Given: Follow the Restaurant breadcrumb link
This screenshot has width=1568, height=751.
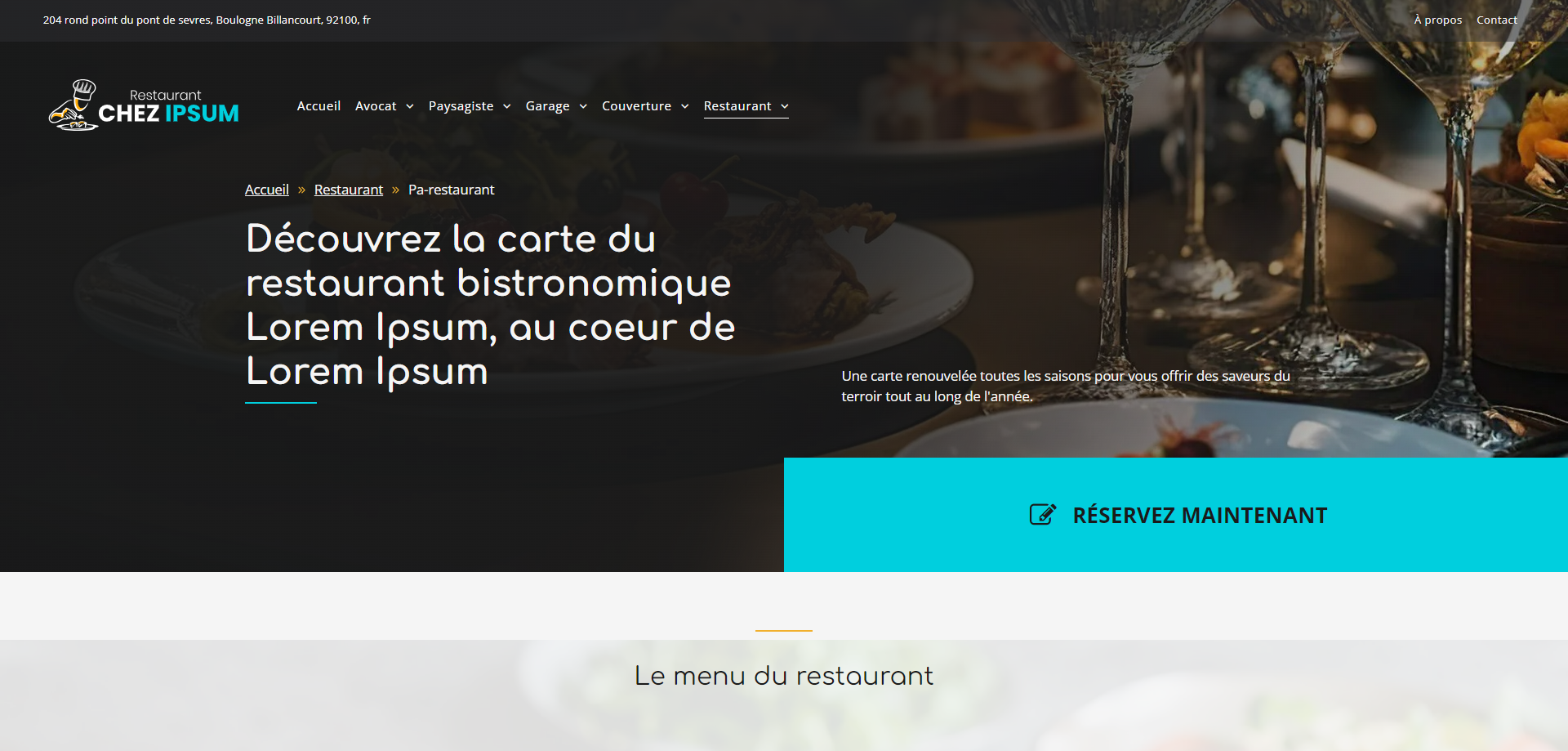Looking at the screenshot, I should click(349, 190).
